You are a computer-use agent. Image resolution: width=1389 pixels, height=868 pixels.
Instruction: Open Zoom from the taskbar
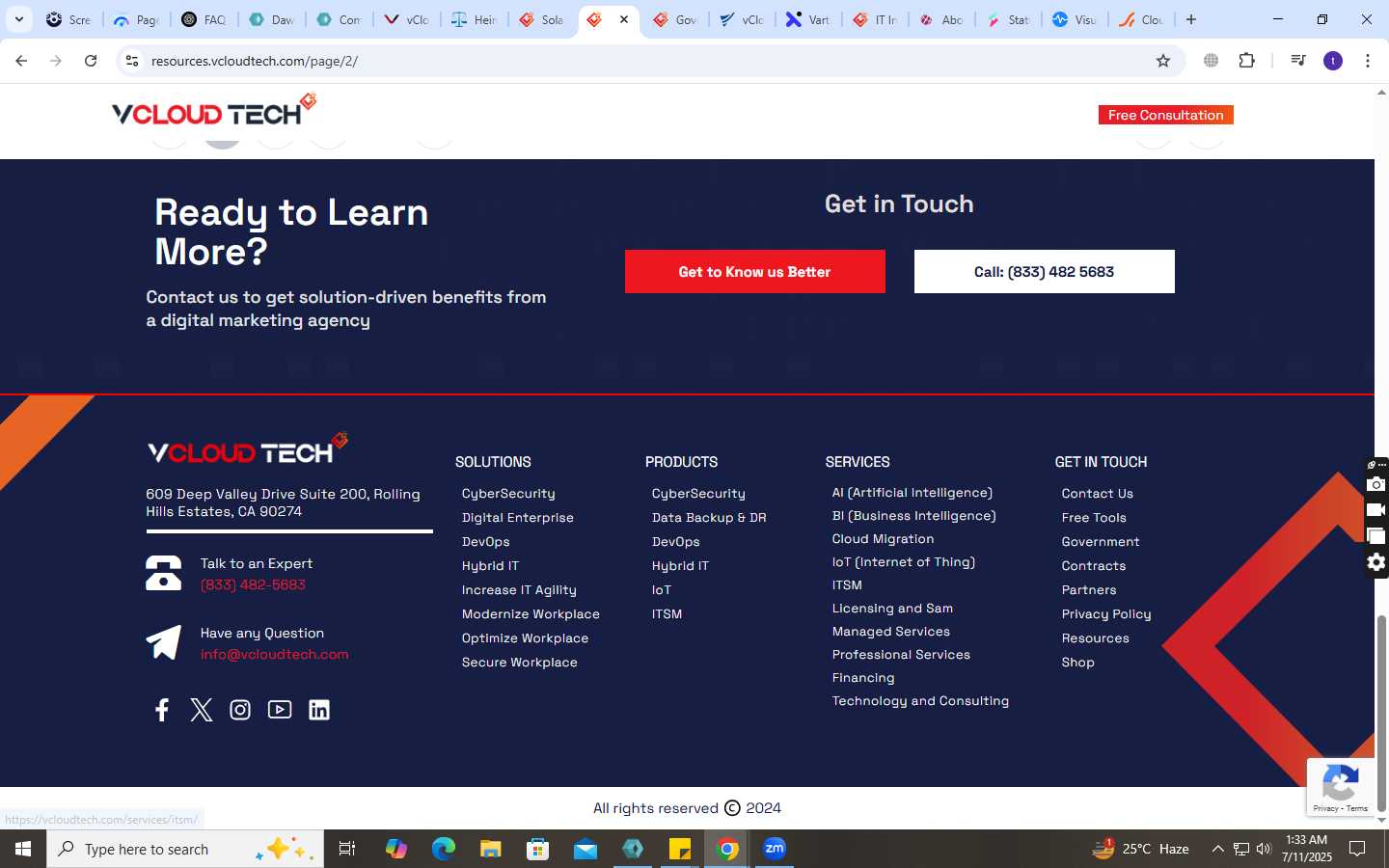[x=775, y=849]
